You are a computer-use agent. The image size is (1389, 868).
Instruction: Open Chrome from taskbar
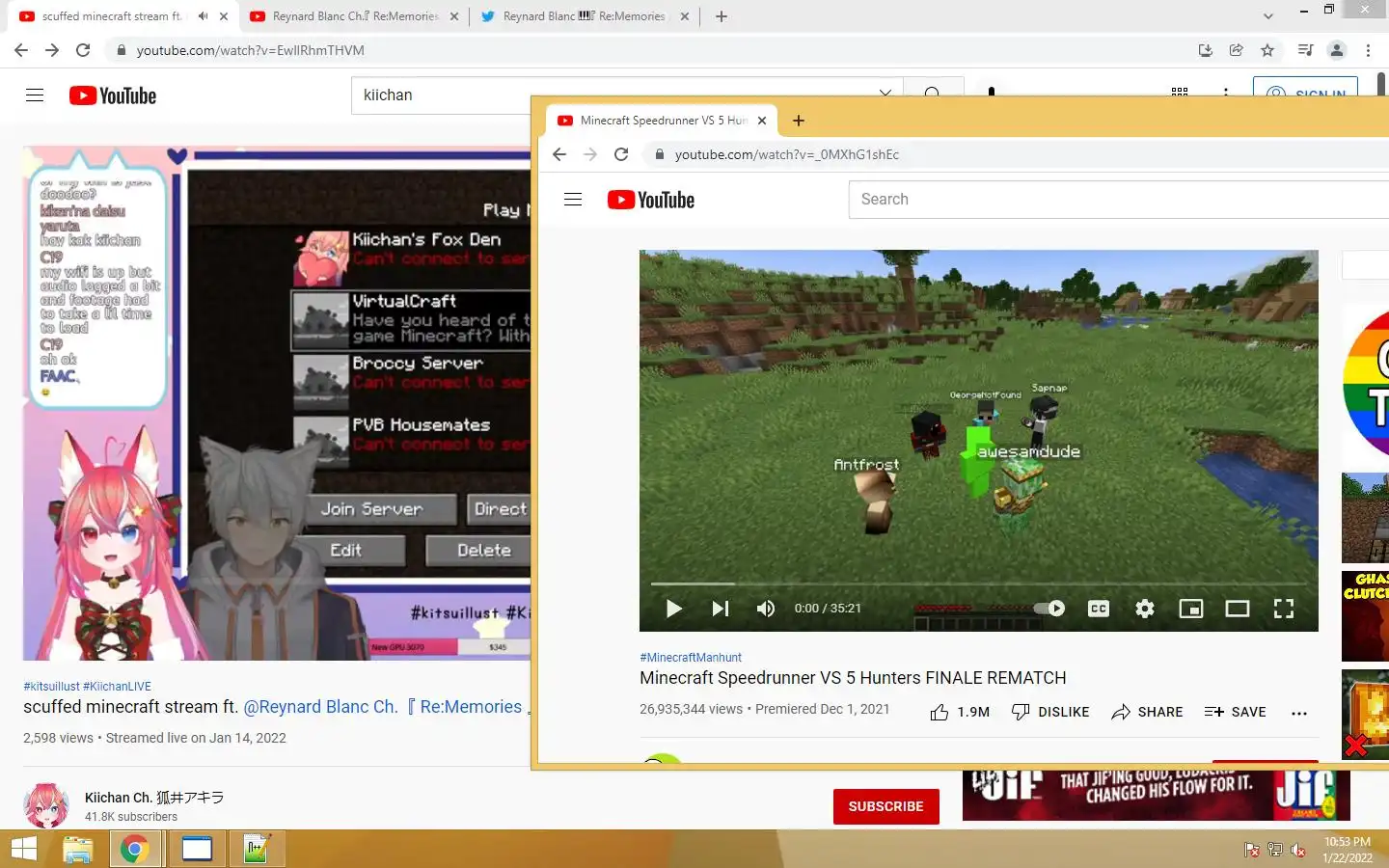coord(134,850)
